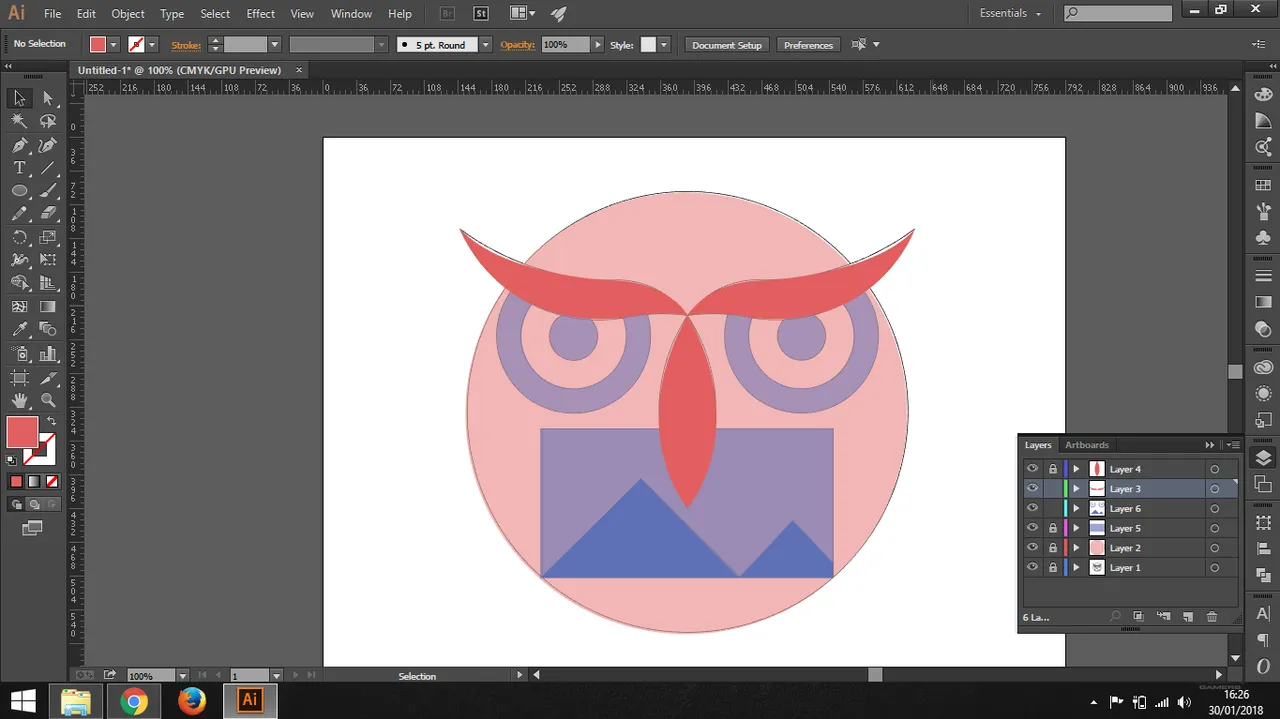Hide Layer 5 using its eye icon

pyautogui.click(x=1032, y=528)
